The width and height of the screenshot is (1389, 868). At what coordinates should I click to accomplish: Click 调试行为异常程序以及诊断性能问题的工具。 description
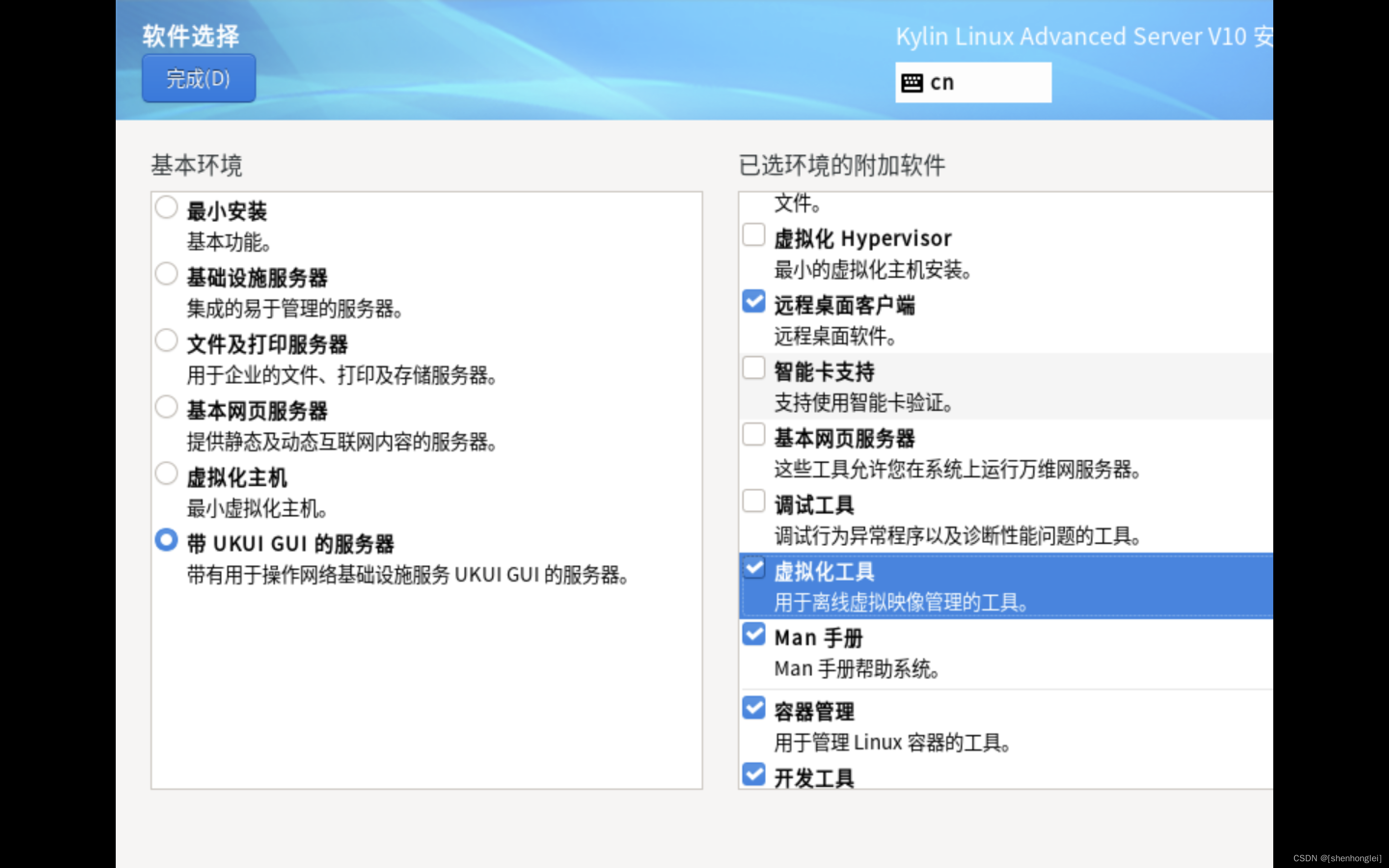pos(957,536)
